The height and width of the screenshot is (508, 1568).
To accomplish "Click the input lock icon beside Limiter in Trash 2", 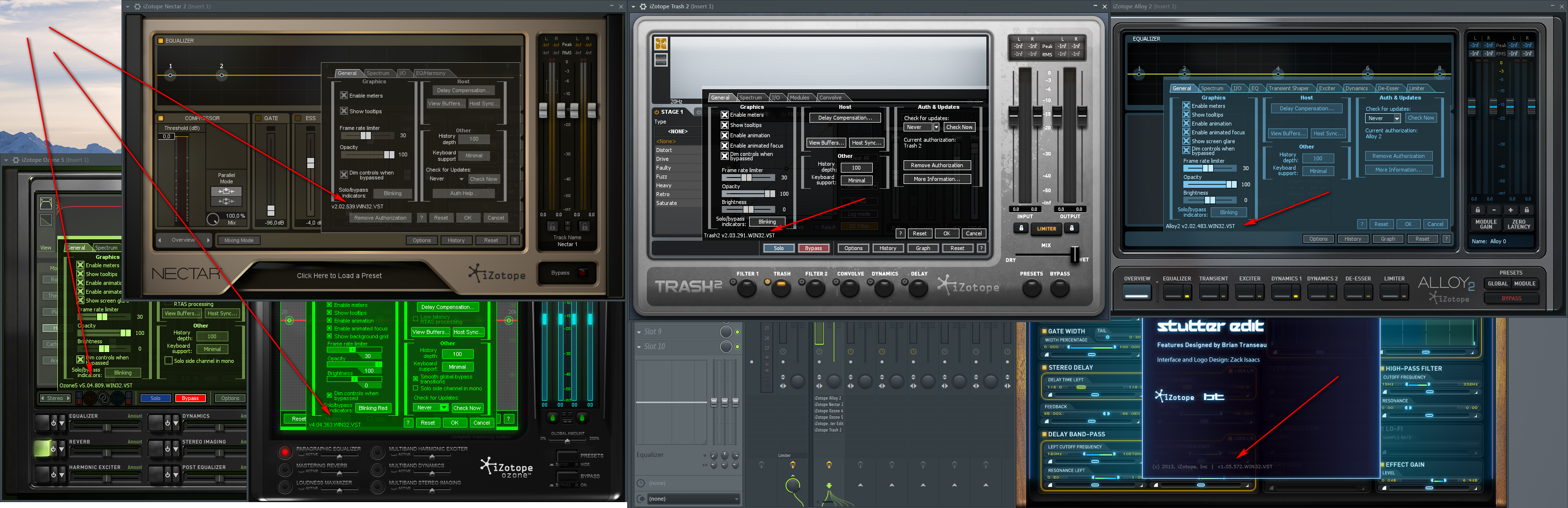I will [1021, 229].
